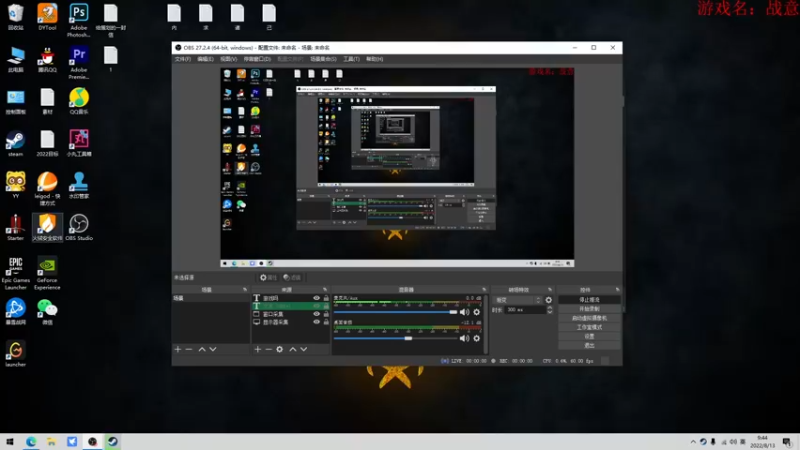Move the scene down with the arrow
Image resolution: width=800 pixels, height=450 pixels.
click(213, 349)
